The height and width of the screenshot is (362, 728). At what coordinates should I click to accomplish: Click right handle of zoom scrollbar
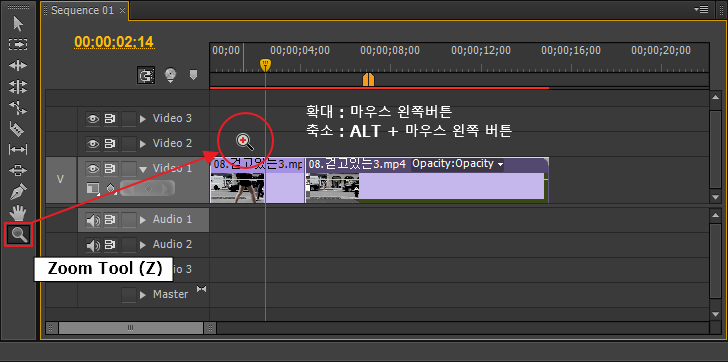pos(210,328)
